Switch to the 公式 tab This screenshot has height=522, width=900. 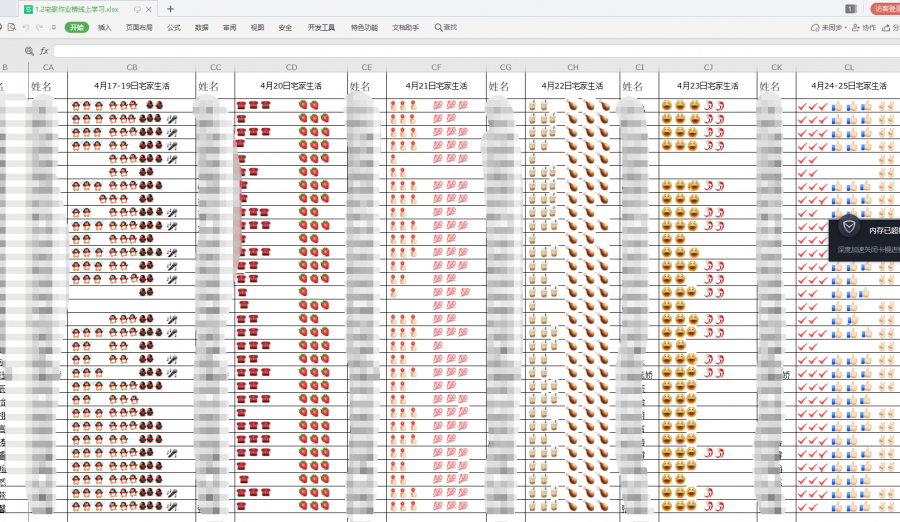[173, 27]
